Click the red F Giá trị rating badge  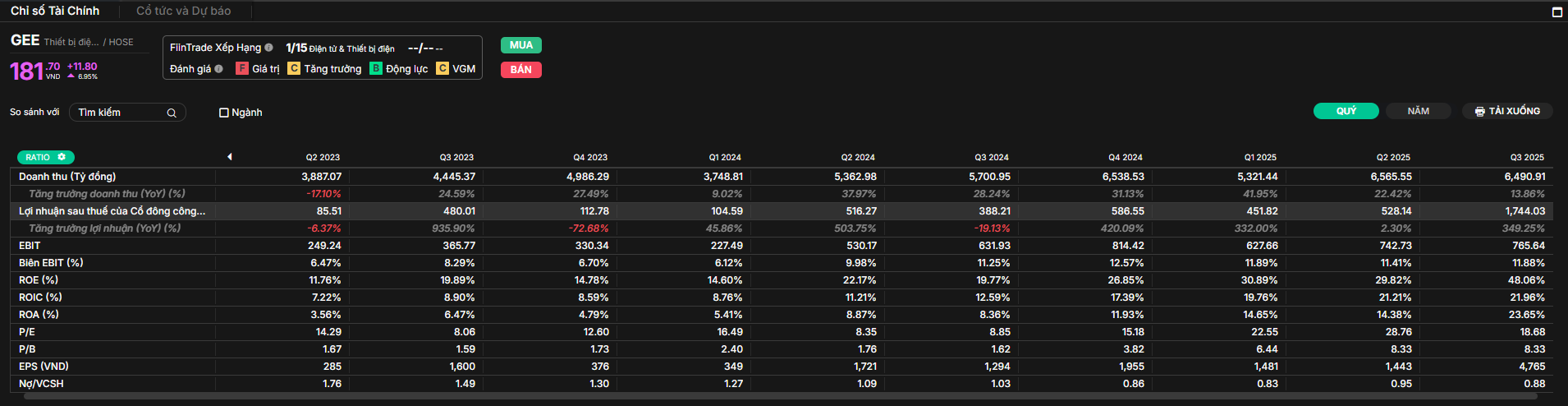(242, 69)
